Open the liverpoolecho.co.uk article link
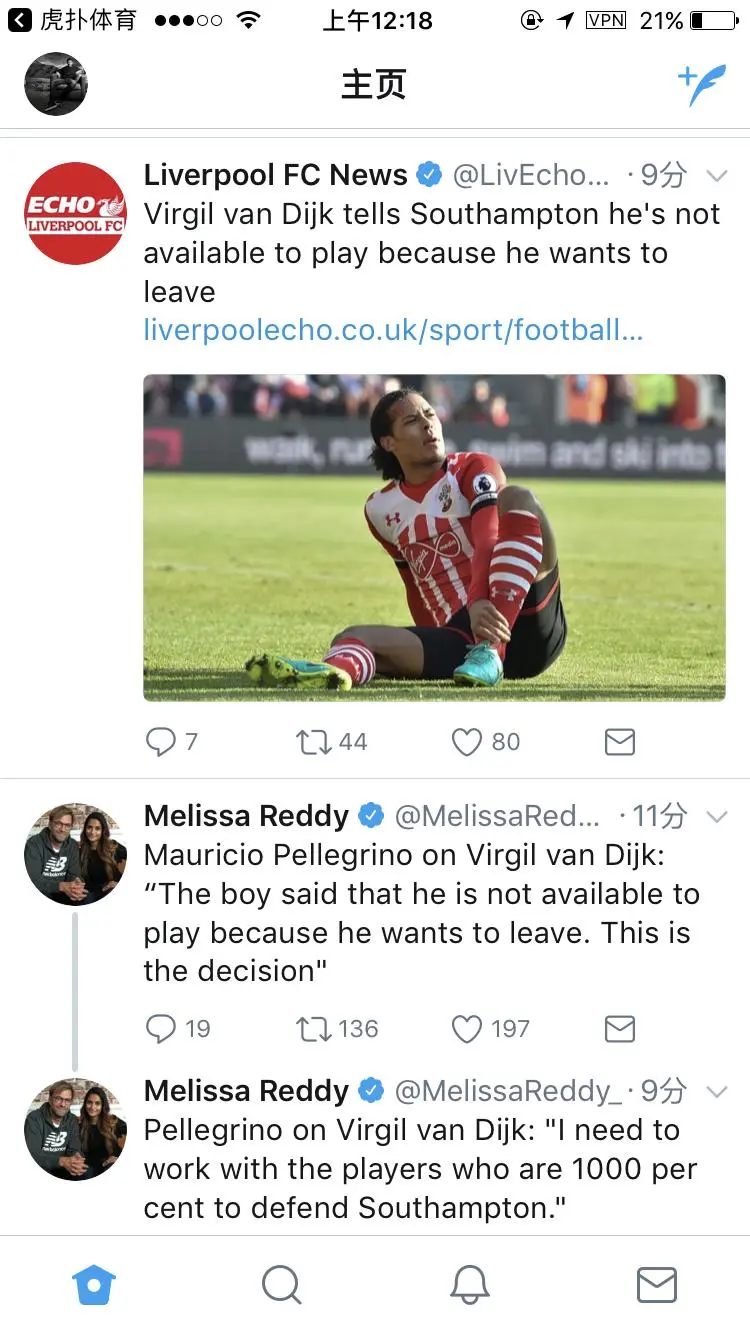Image resolution: width=750 pixels, height=1334 pixels. [x=393, y=331]
